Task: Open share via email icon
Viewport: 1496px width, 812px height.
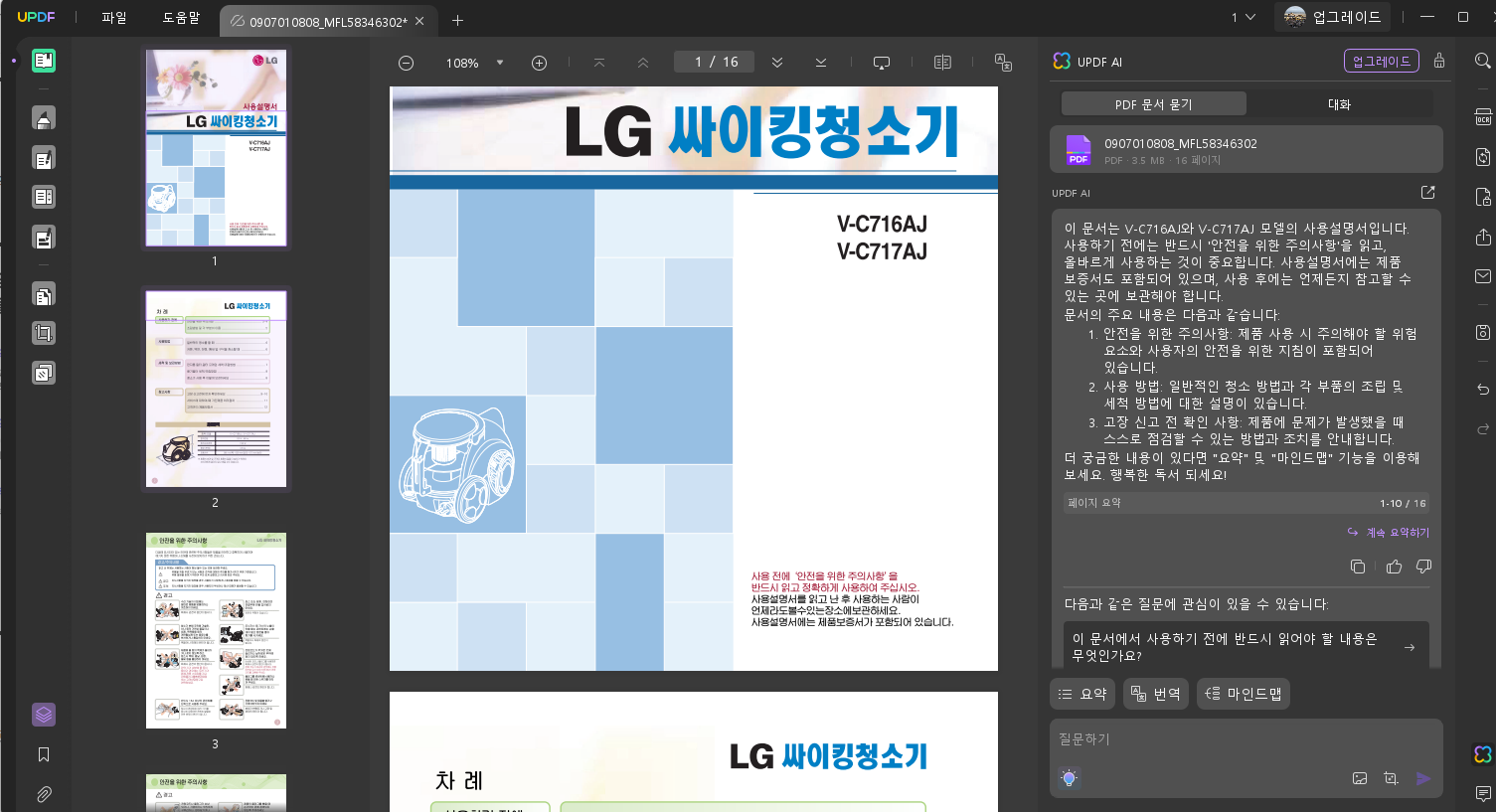Action: click(x=1482, y=276)
